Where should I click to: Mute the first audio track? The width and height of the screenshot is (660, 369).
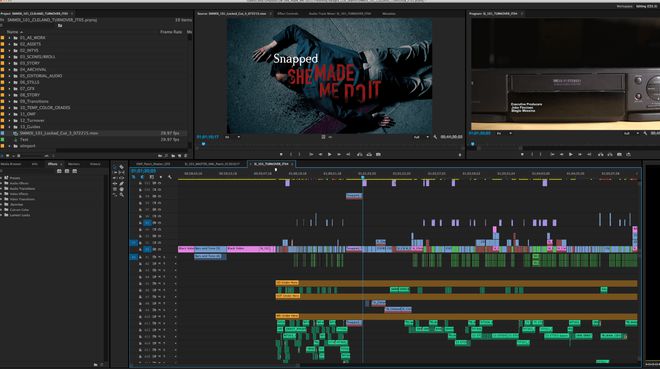[160, 257]
